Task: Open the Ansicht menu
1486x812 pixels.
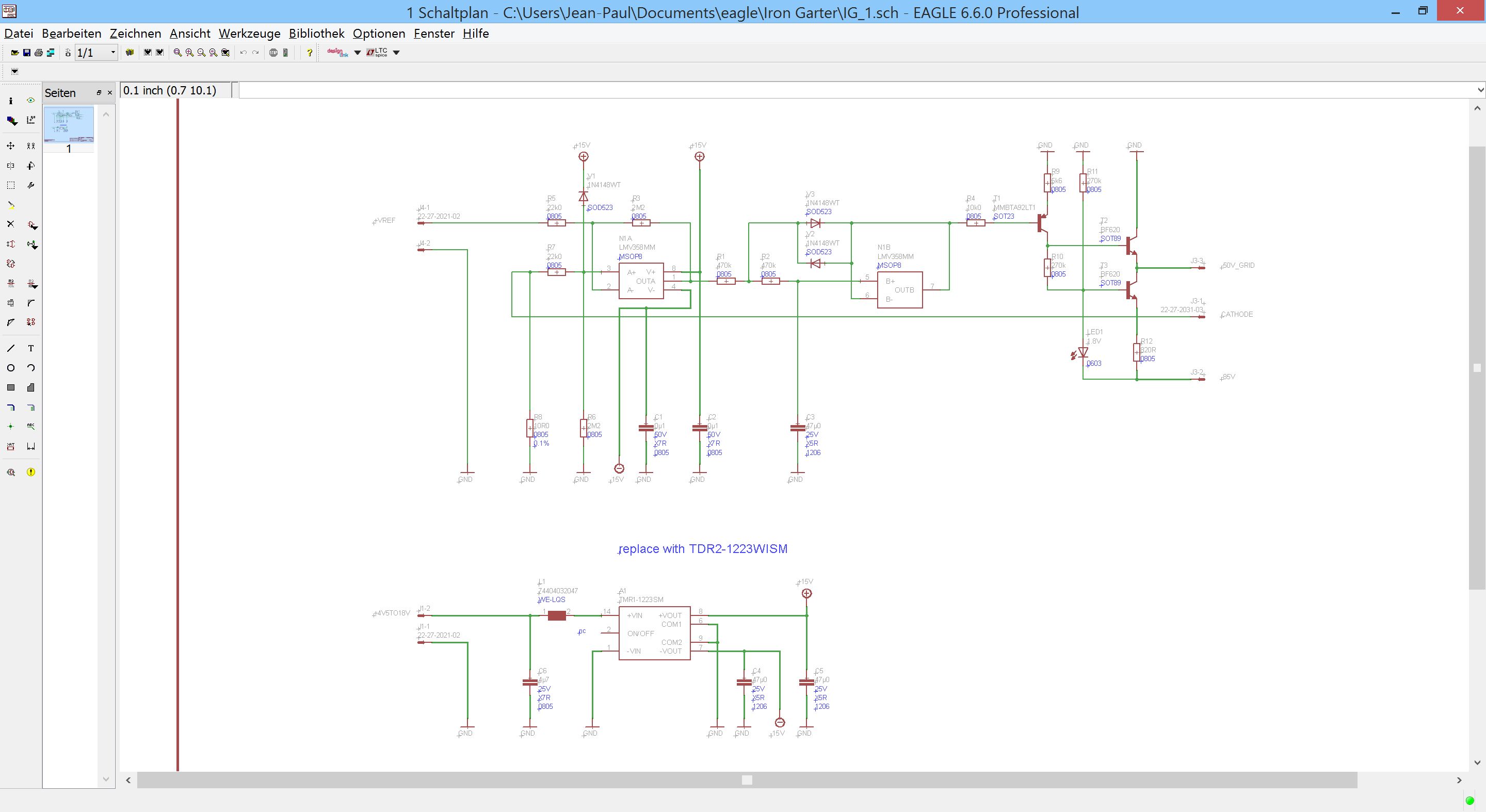Action: pyautogui.click(x=190, y=34)
